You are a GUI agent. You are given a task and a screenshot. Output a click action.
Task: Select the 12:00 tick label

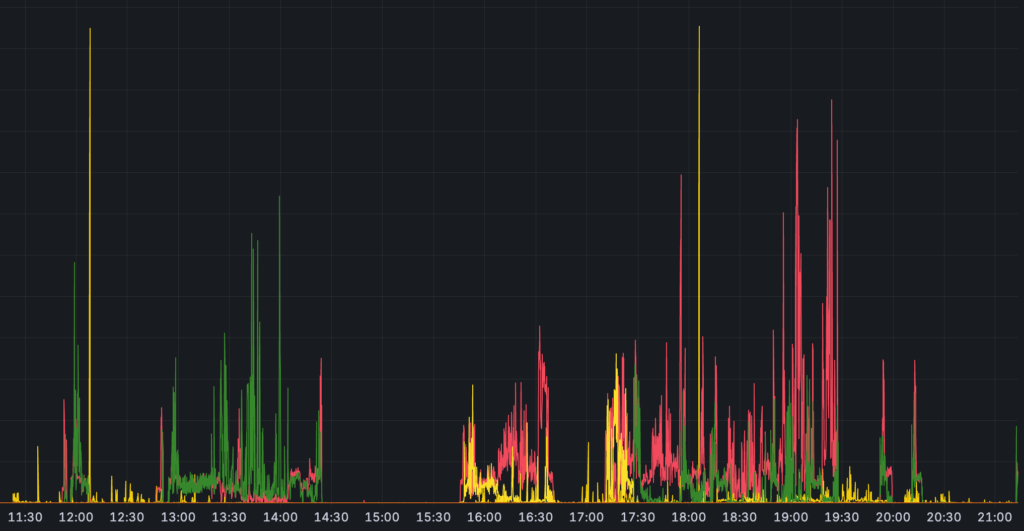coord(76,517)
